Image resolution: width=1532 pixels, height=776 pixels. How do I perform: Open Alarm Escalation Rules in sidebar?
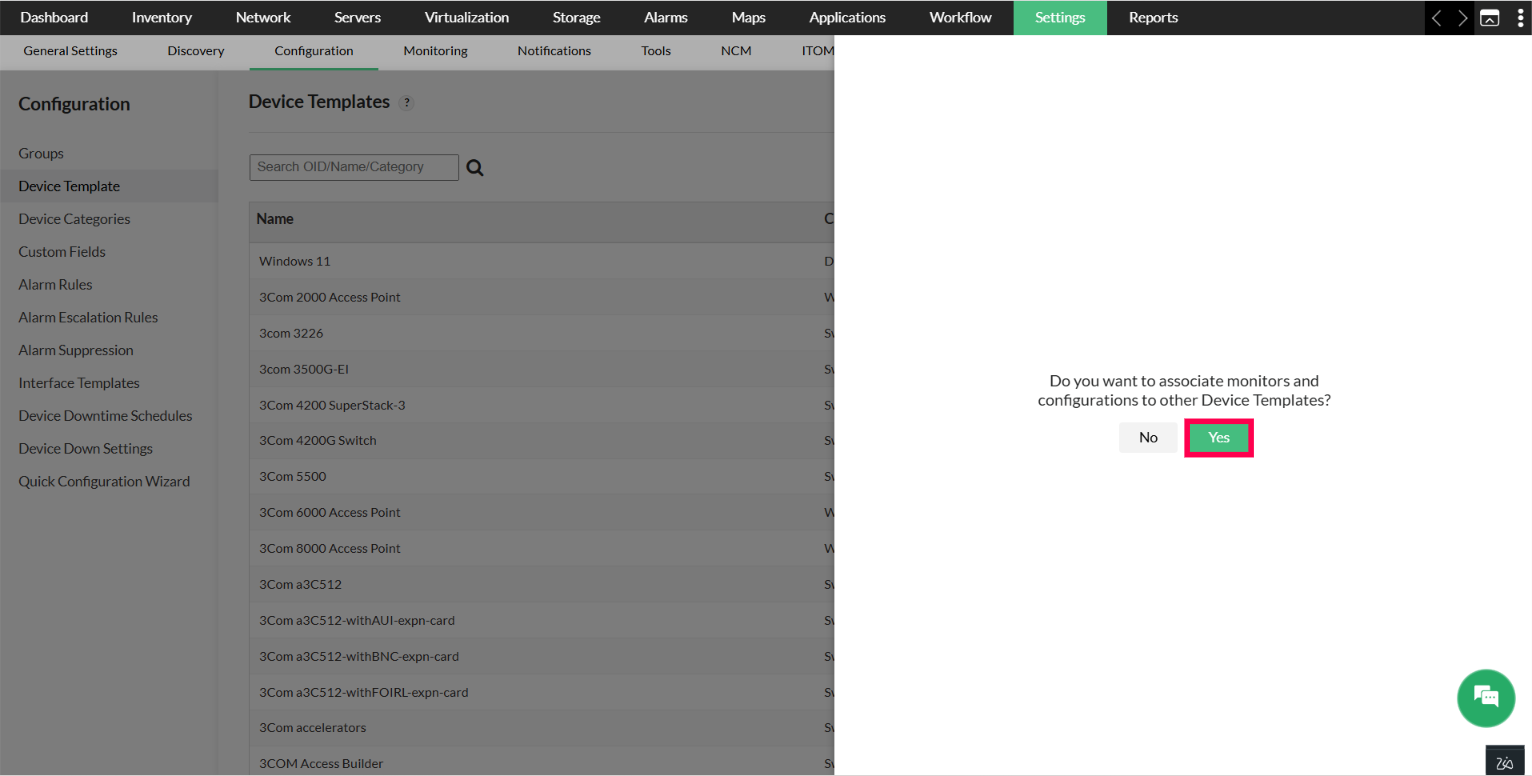click(x=88, y=317)
